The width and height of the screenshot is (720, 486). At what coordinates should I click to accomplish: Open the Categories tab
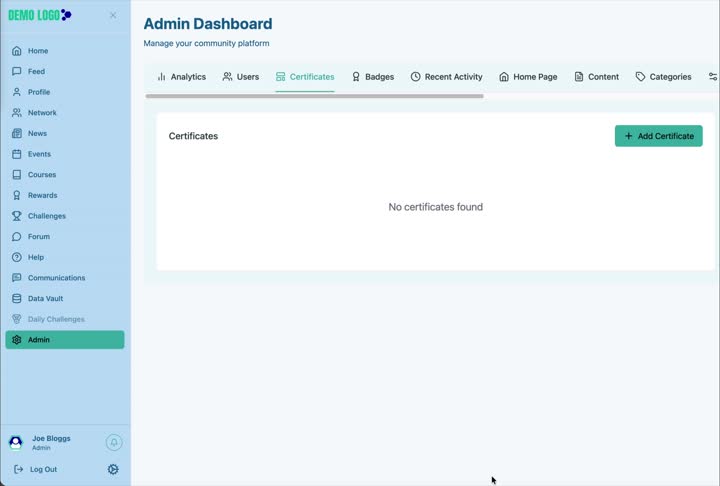click(x=663, y=77)
